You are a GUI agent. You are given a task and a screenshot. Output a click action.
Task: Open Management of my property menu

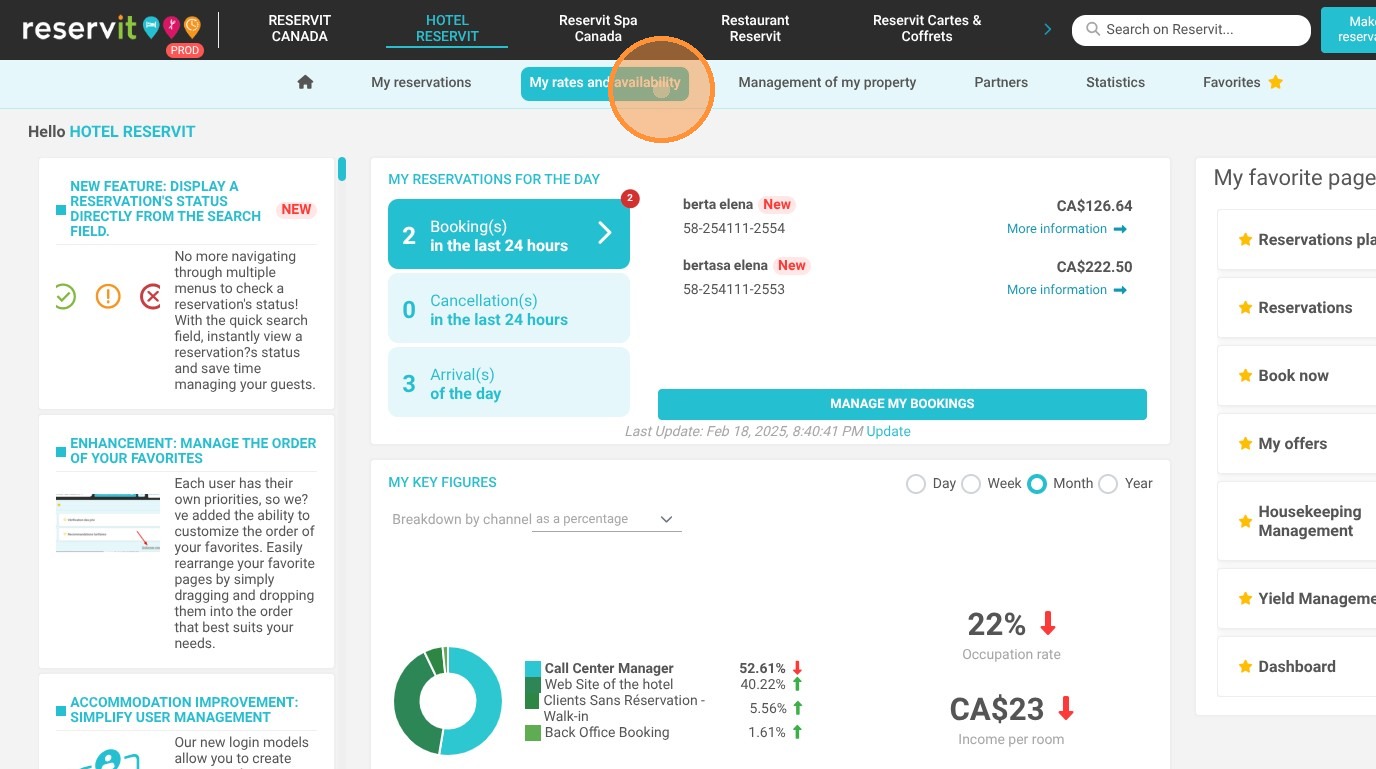pos(827,83)
